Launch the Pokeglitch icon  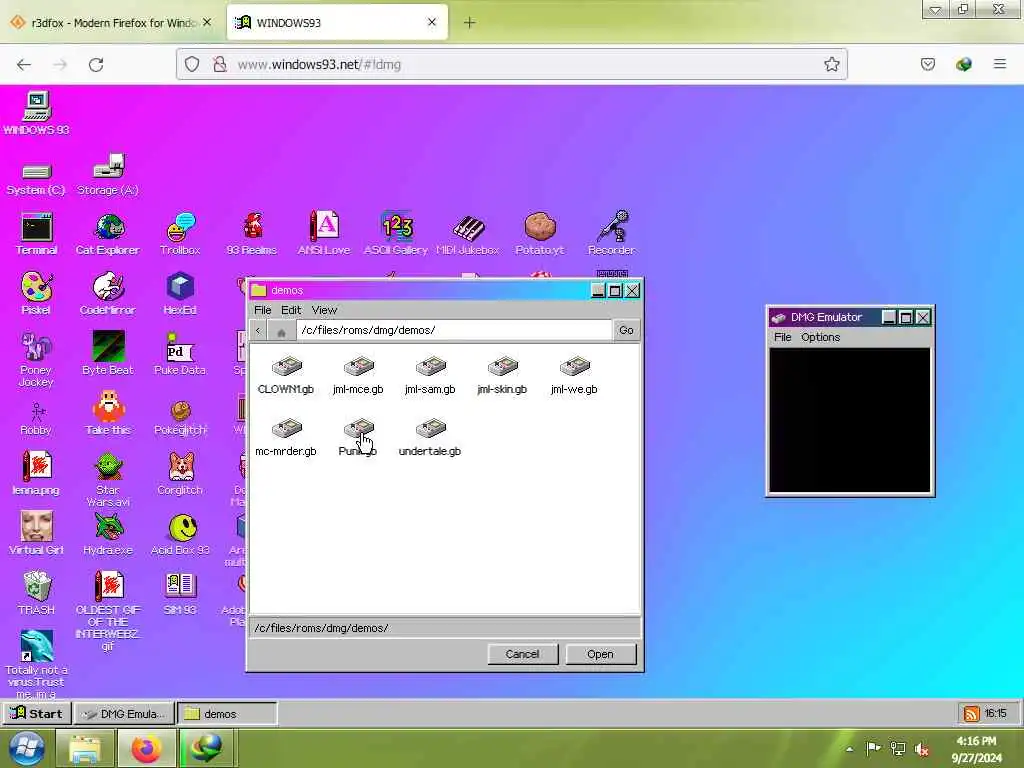coord(180,419)
